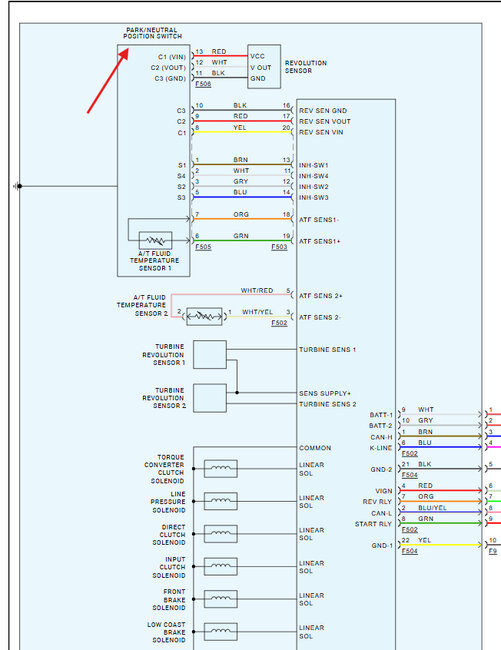
Task: Open the F505 connector link
Action: click(x=203, y=247)
